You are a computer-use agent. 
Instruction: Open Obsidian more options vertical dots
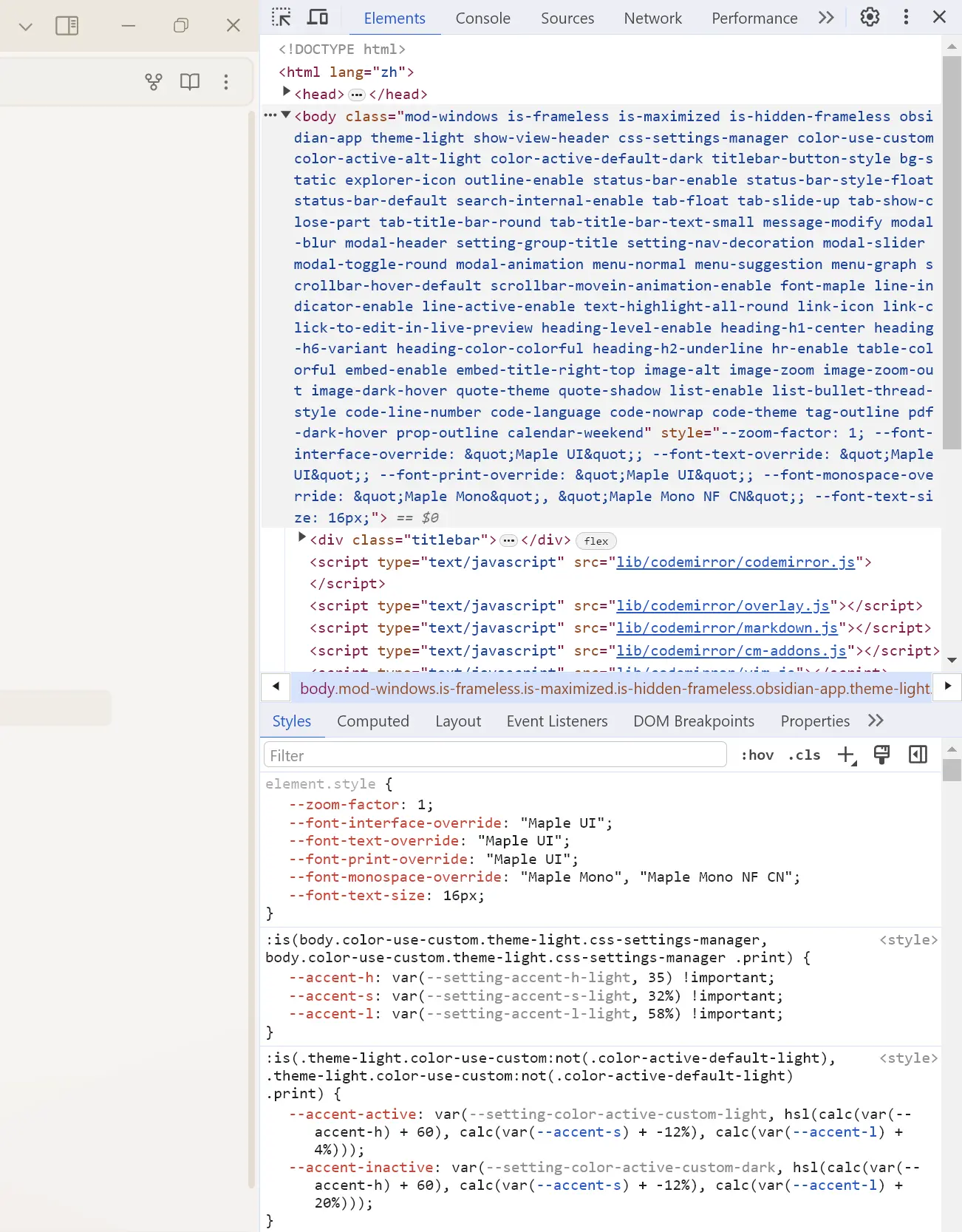226,81
